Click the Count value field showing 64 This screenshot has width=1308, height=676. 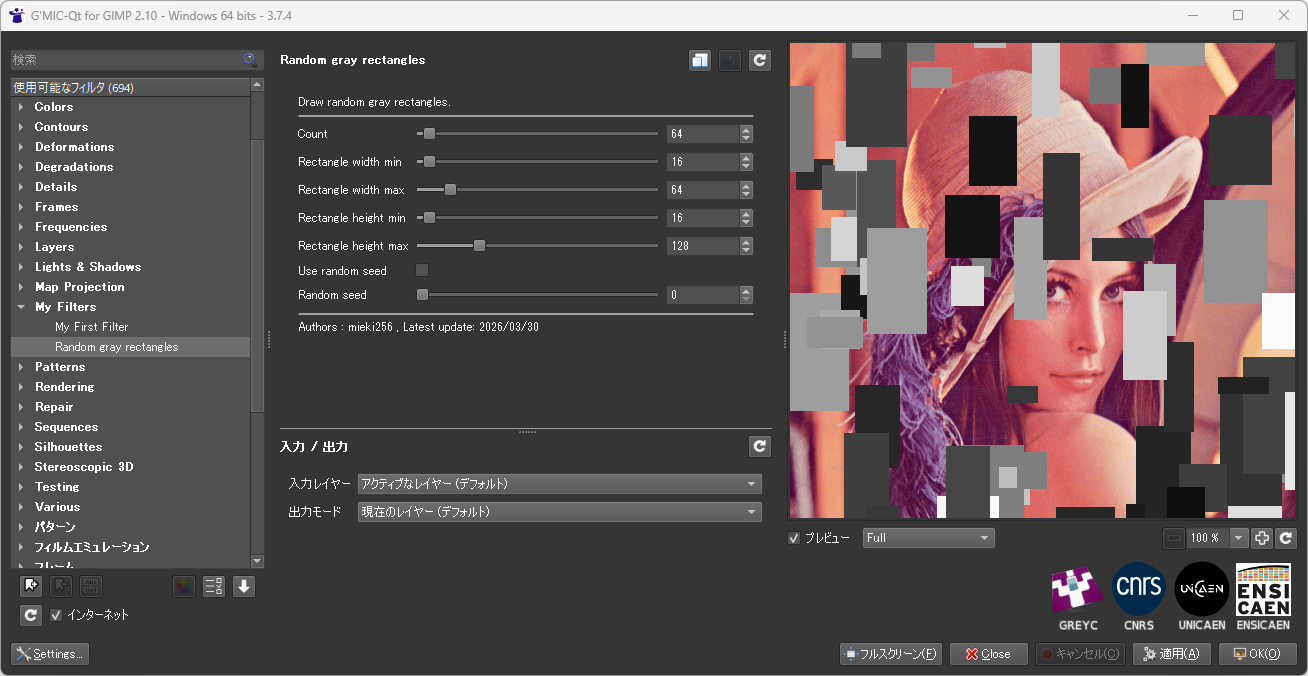click(x=703, y=134)
